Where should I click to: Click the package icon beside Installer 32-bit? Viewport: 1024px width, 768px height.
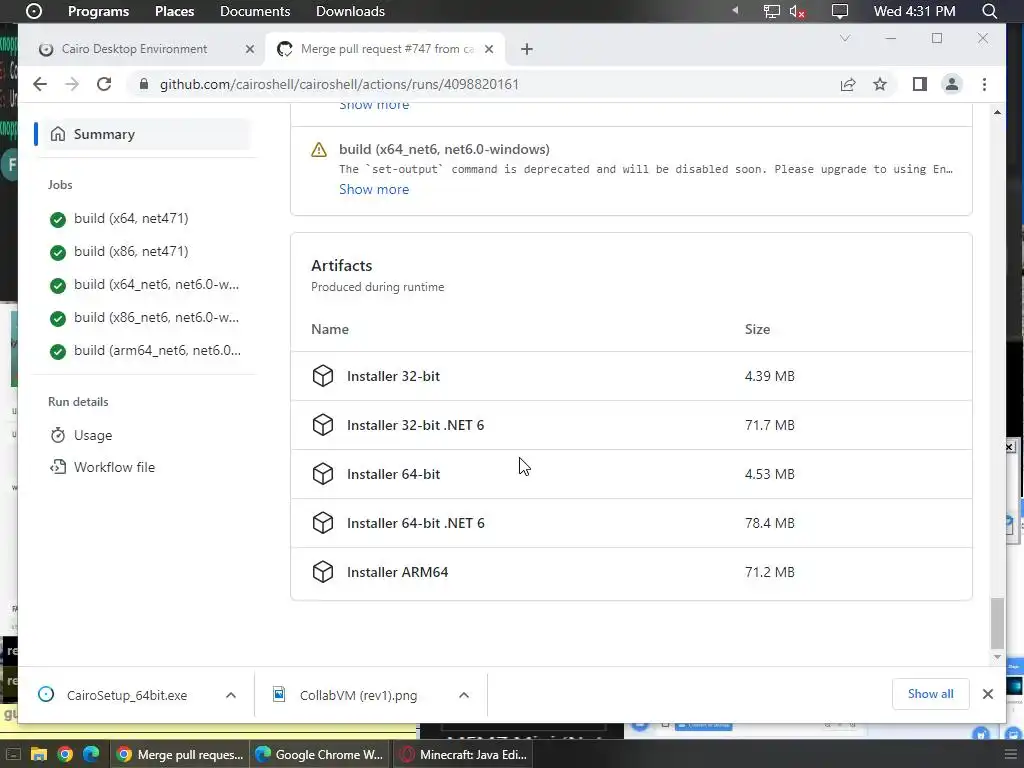coord(323,376)
